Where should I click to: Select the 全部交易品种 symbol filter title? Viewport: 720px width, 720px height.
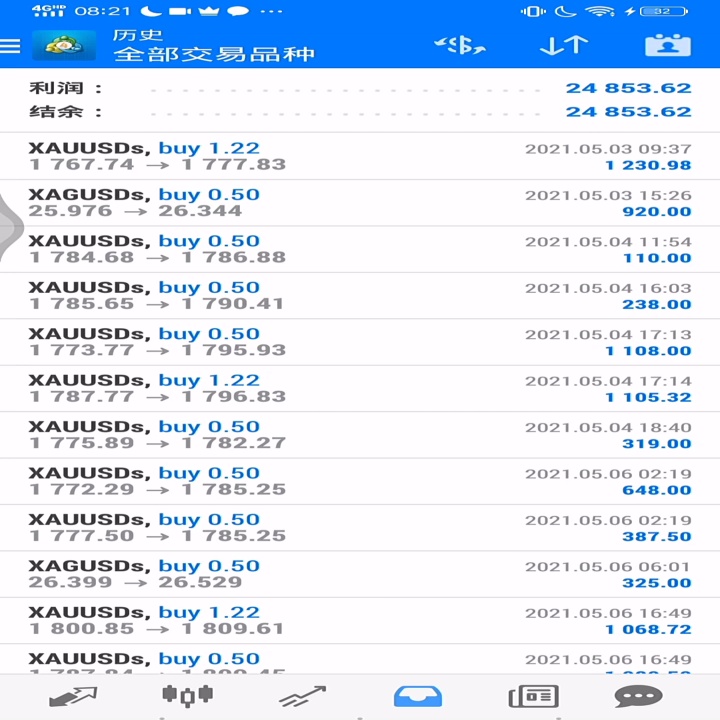coord(214,54)
